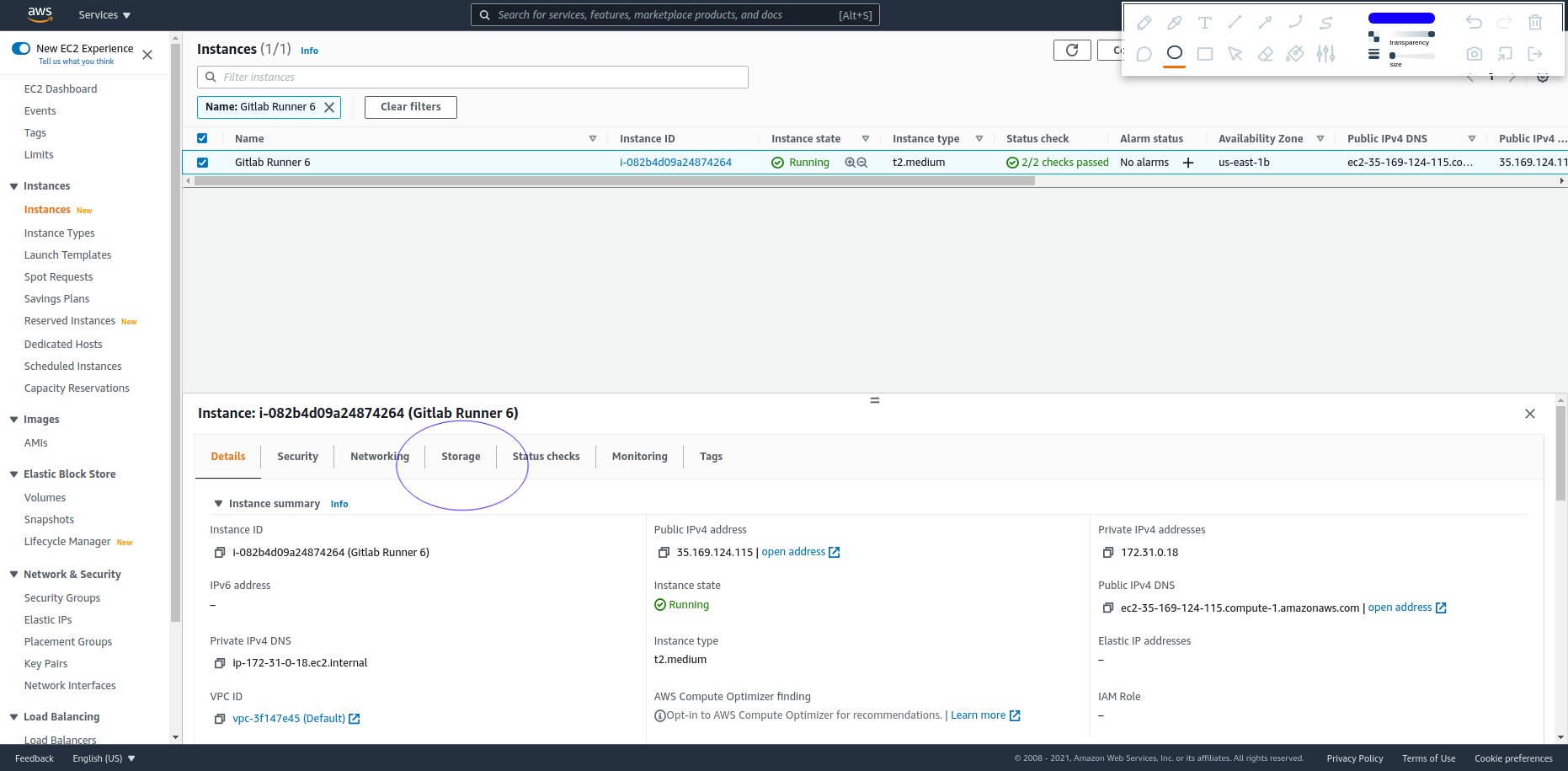
Task: Select the pointer selection tool
Action: tap(1235, 54)
